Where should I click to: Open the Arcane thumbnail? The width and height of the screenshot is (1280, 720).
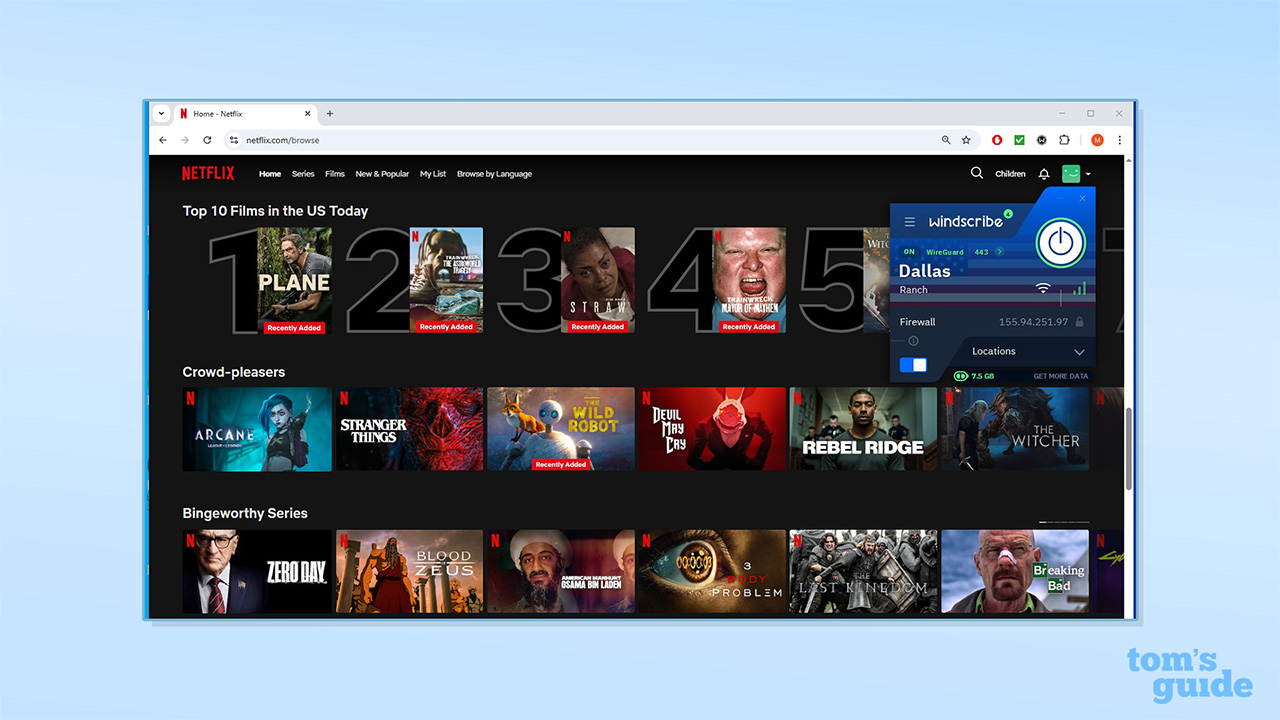(x=257, y=429)
